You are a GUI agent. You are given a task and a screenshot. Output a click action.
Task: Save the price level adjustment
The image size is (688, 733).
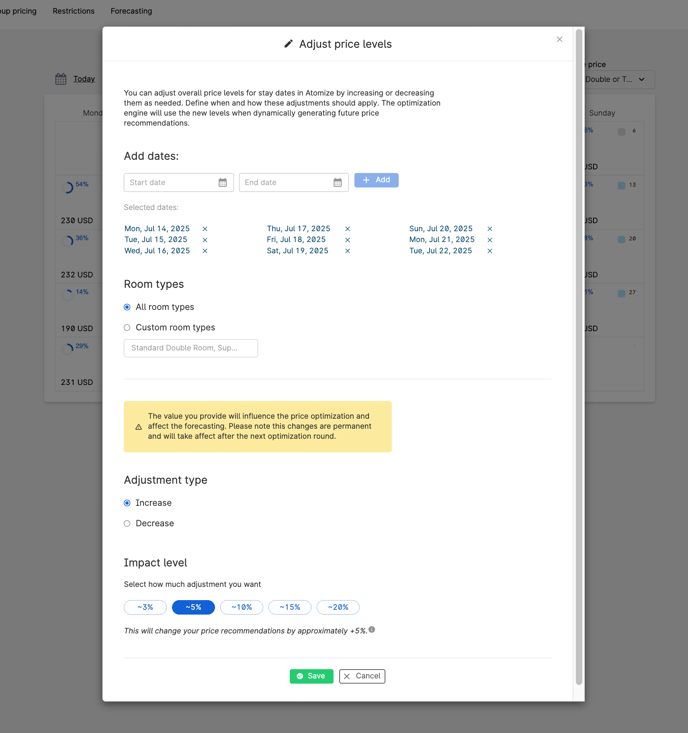[x=311, y=676]
